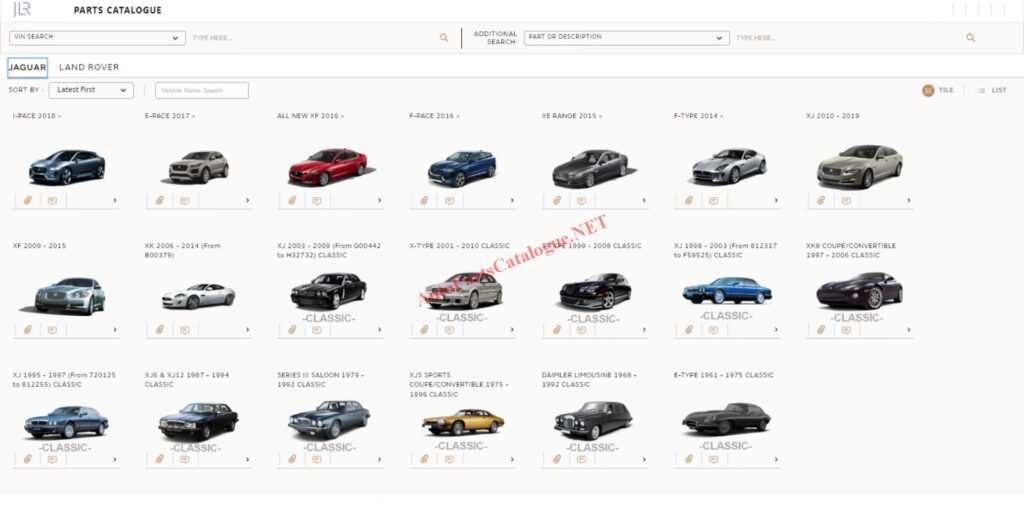Switch to the Land Rover tab
Viewport: 1024px width, 521px height.
[89, 67]
